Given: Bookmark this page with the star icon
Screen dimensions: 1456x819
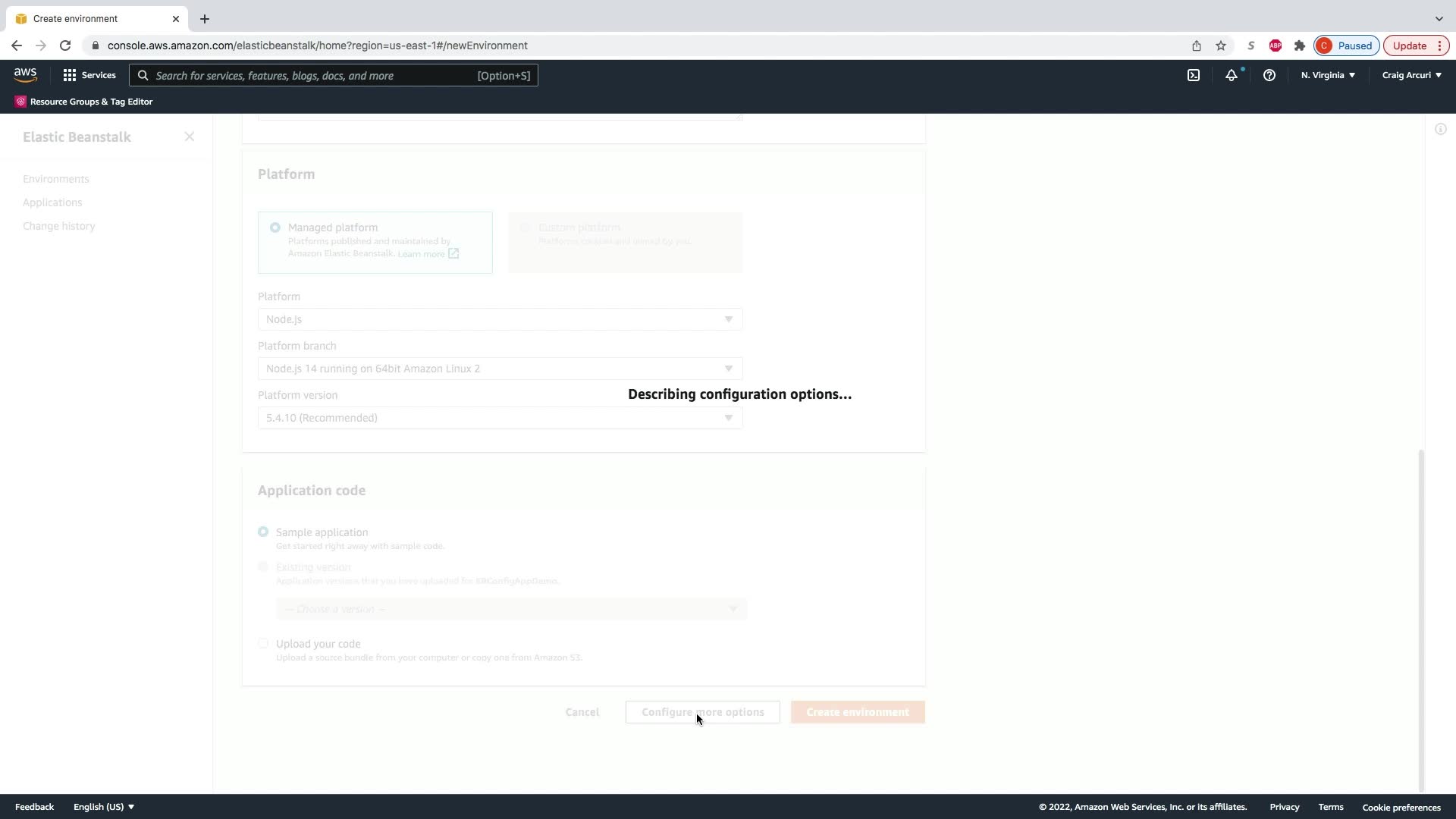Looking at the screenshot, I should [x=1221, y=45].
